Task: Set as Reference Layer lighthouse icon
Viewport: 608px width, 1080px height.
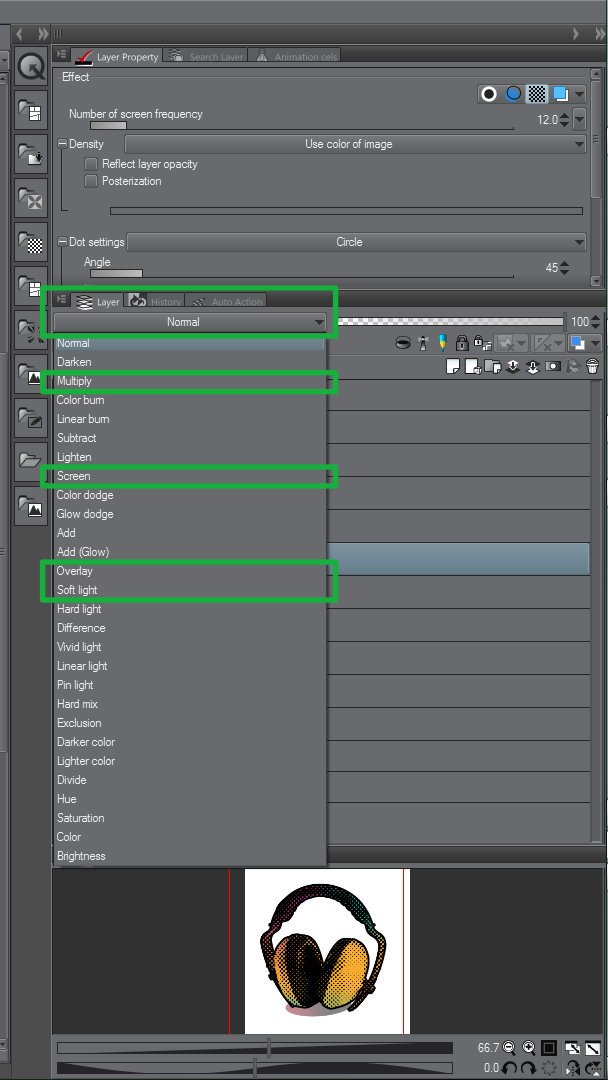Action: pos(423,342)
